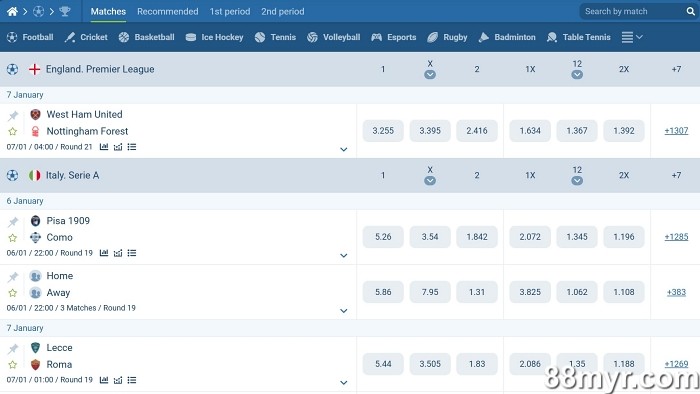Expand the Lecce vs Roma row
Screen dimensions: 700x394
tap(343, 383)
